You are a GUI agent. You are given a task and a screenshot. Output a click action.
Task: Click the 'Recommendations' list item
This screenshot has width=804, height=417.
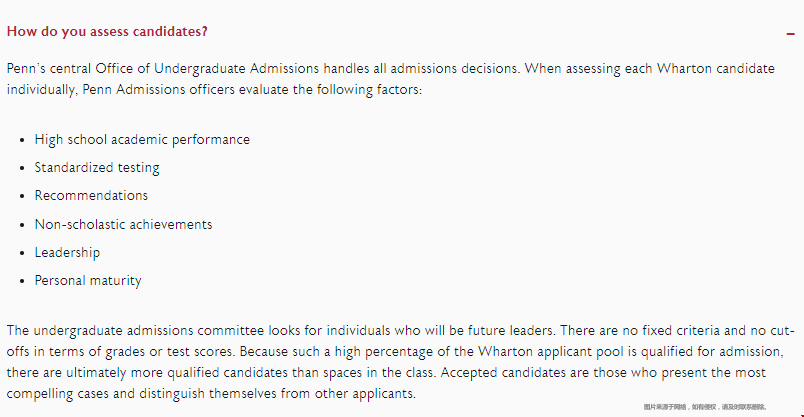coord(91,195)
